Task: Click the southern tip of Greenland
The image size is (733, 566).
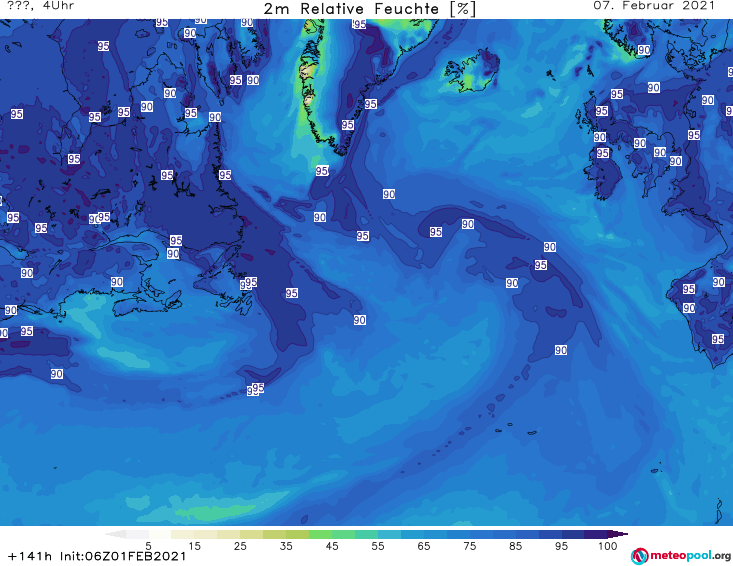Action: point(340,152)
